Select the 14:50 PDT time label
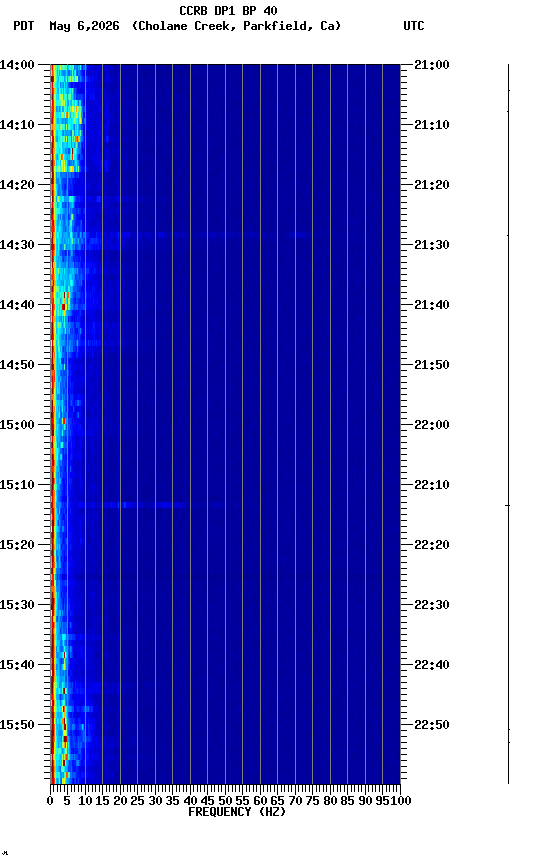Image resolution: width=552 pixels, height=864 pixels. pyautogui.click(x=17, y=365)
